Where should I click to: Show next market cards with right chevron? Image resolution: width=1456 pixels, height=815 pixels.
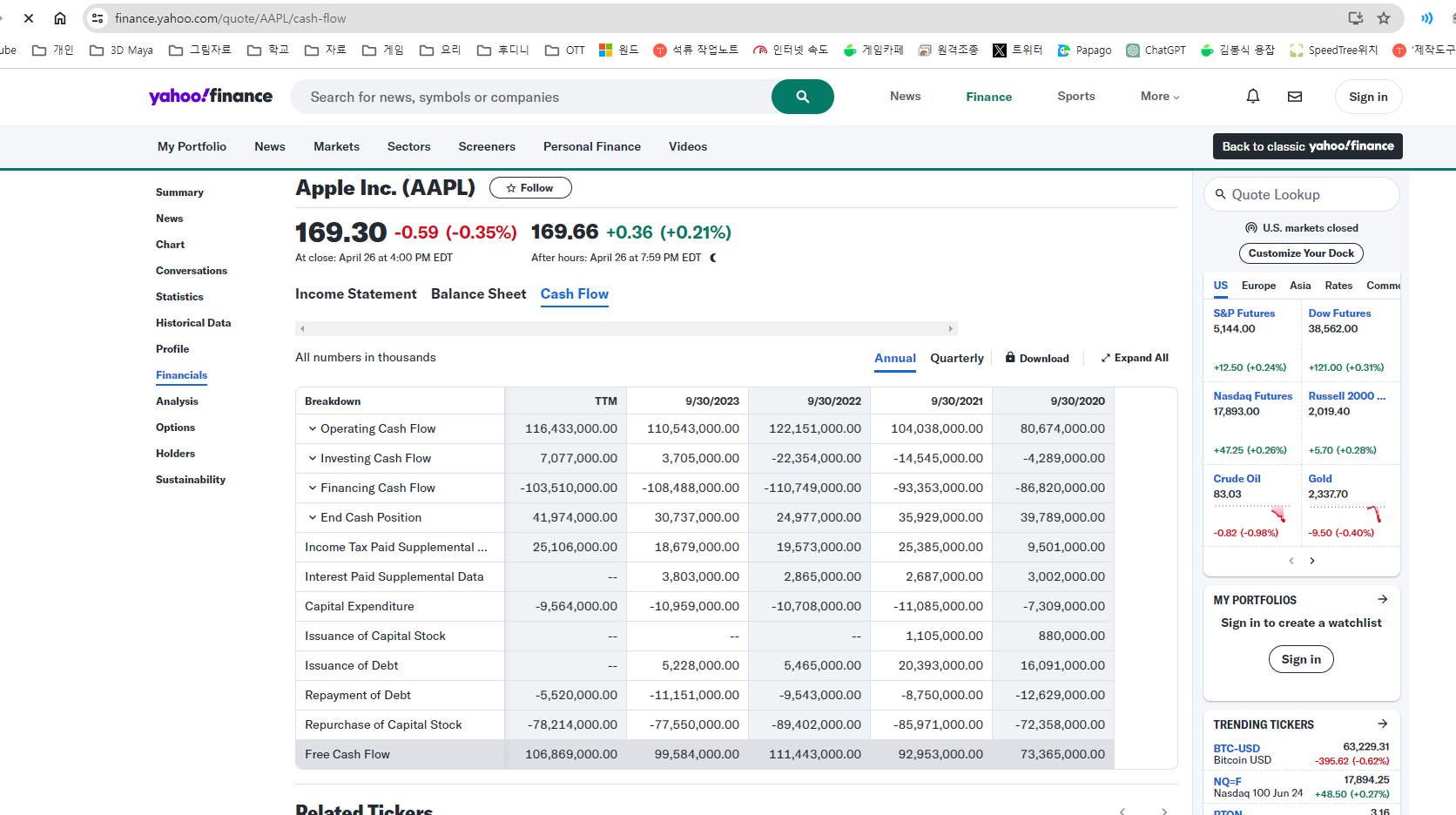coord(1312,561)
